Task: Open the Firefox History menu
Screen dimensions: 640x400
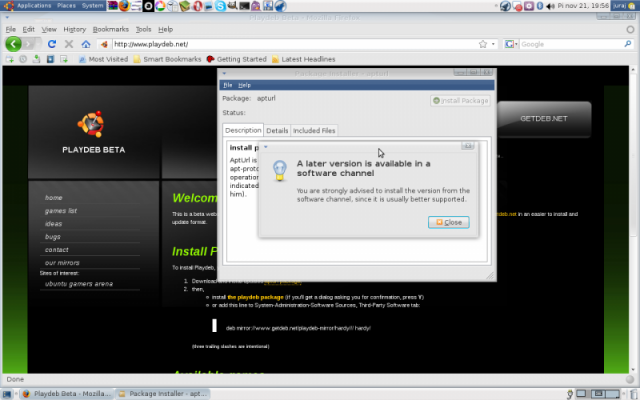Action: pyautogui.click(x=75, y=29)
